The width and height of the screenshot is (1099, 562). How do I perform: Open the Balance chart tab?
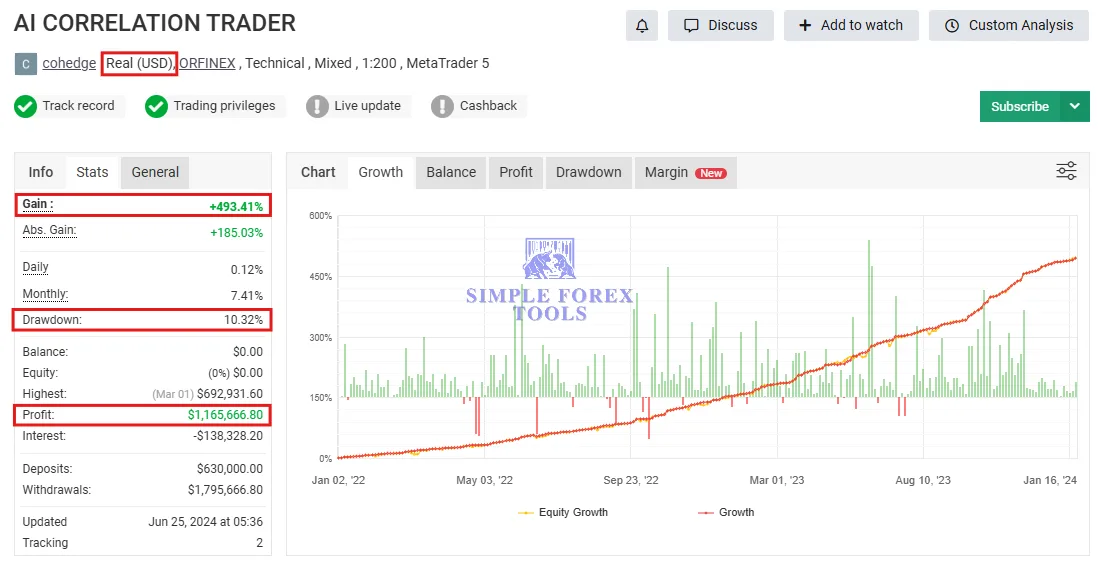point(451,172)
